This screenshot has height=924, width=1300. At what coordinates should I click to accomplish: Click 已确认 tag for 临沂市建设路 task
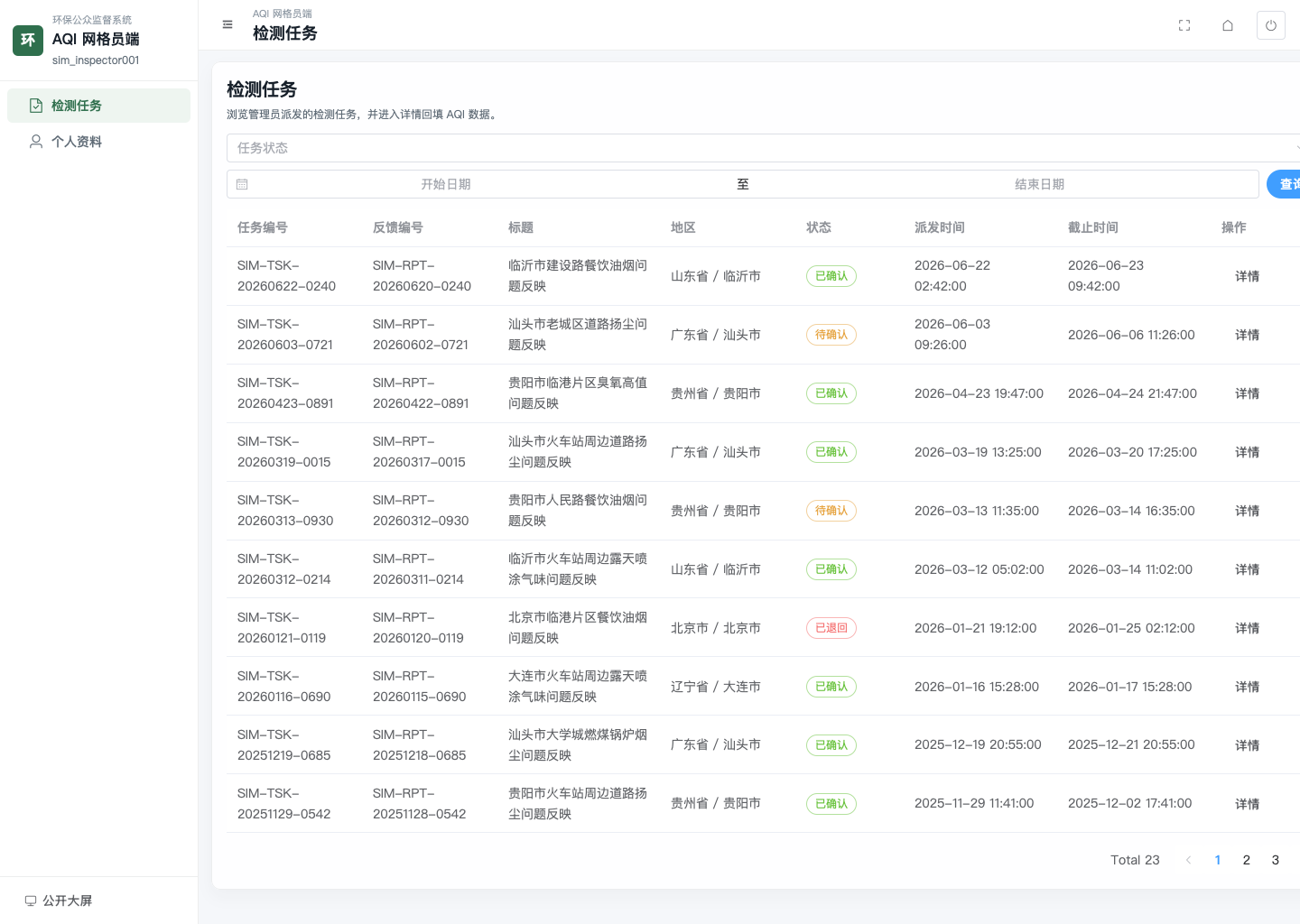pos(831,276)
